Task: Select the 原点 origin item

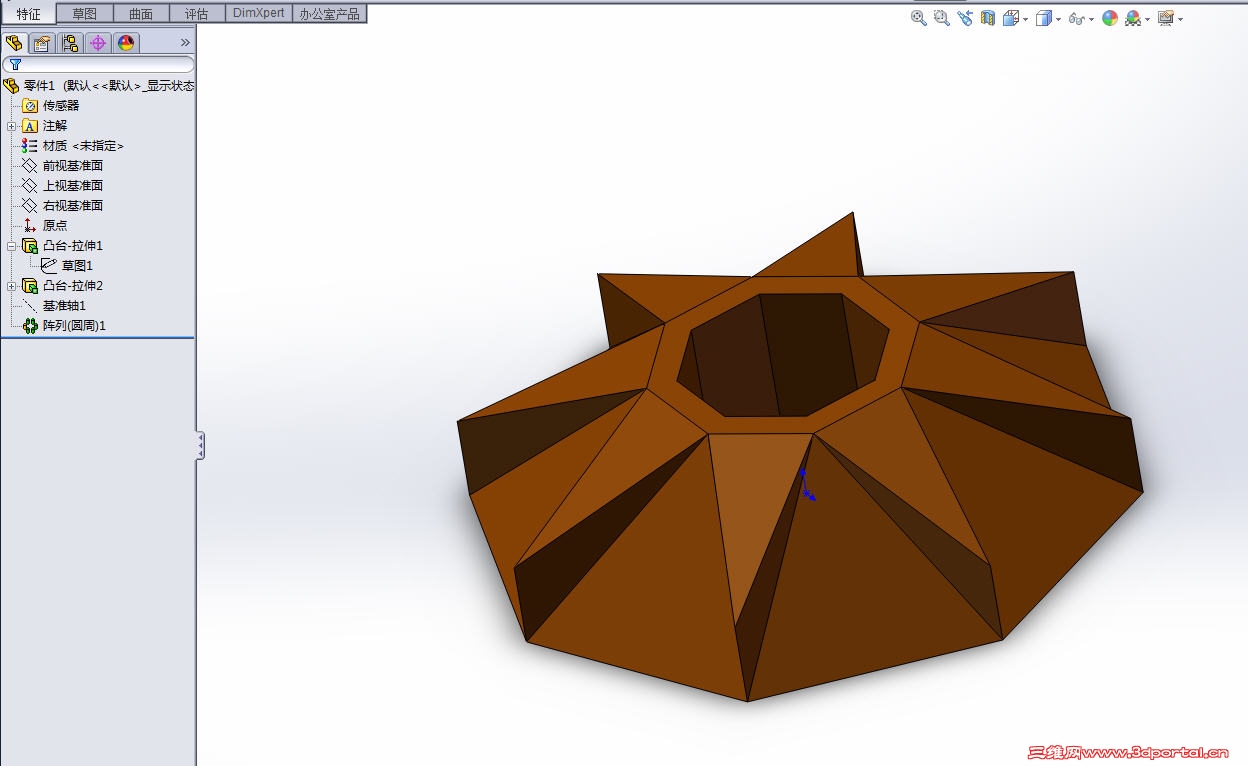Action: click(x=55, y=226)
